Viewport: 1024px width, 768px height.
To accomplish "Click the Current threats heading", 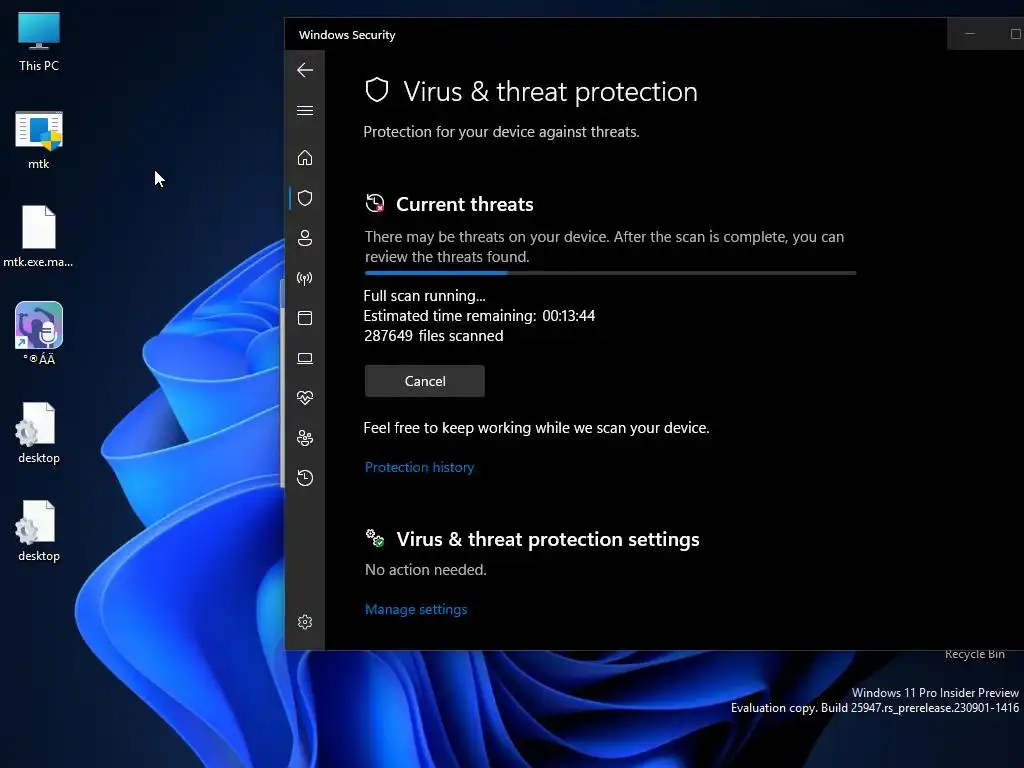I will [464, 204].
